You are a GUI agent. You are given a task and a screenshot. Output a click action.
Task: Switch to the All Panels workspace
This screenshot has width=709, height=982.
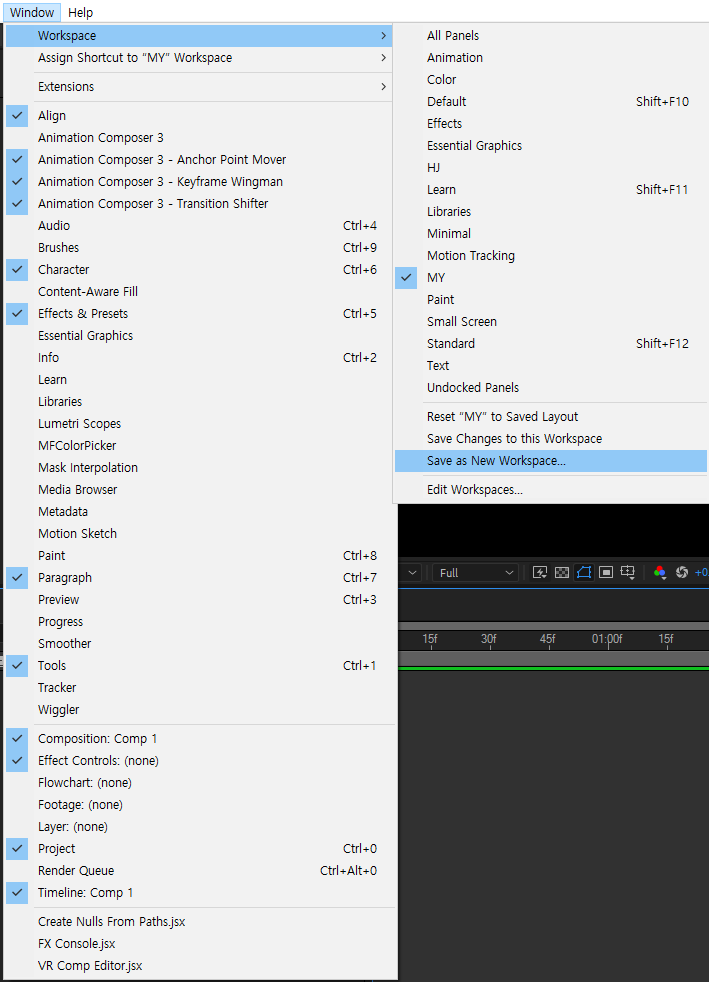[551, 36]
